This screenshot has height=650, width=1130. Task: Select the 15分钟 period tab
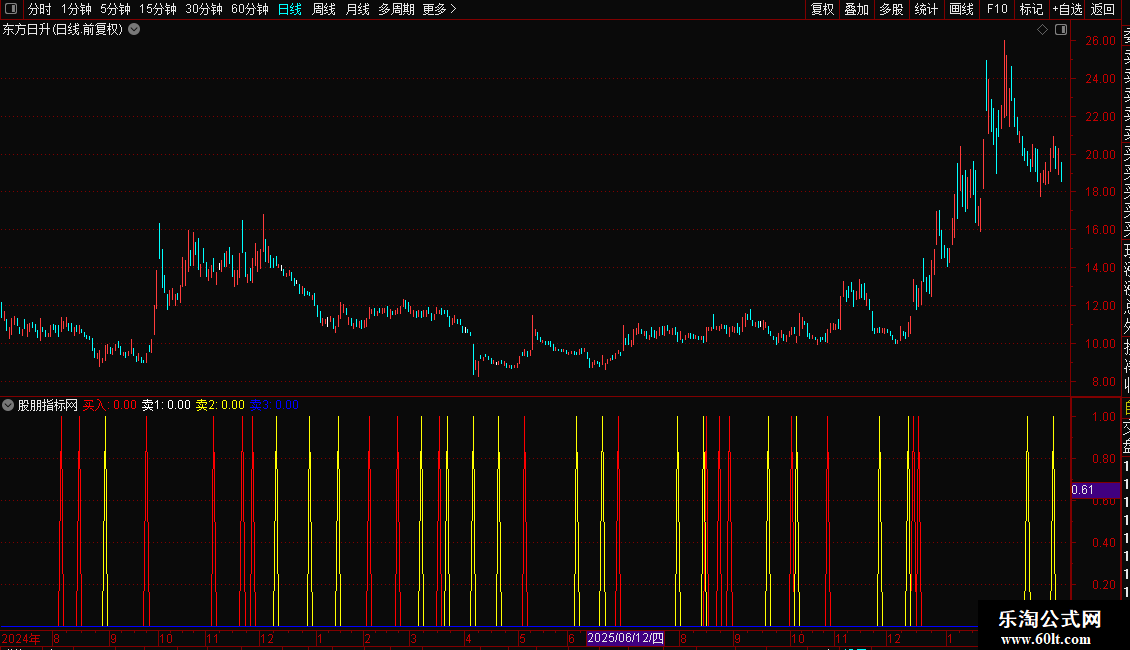tap(158, 9)
